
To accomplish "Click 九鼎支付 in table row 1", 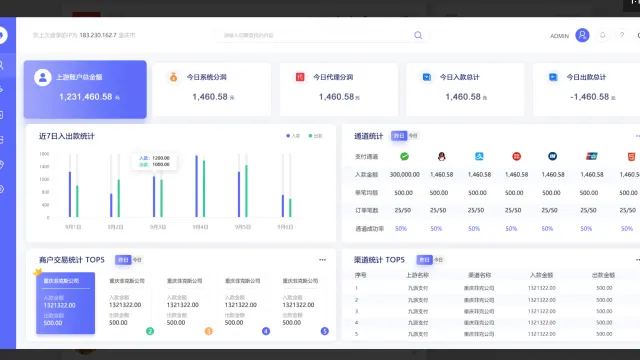I will click(x=418, y=288).
